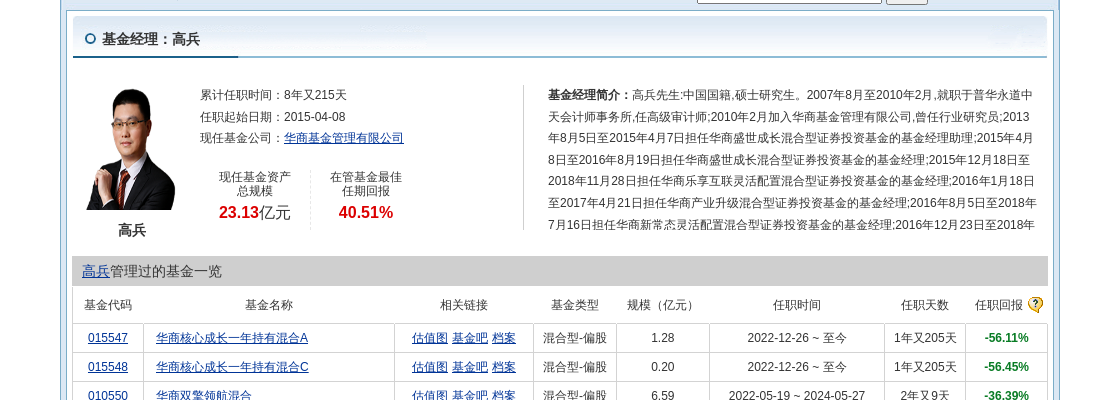Click the help question mark icon beside 任职回报
The image size is (1120, 400).
point(1035,305)
